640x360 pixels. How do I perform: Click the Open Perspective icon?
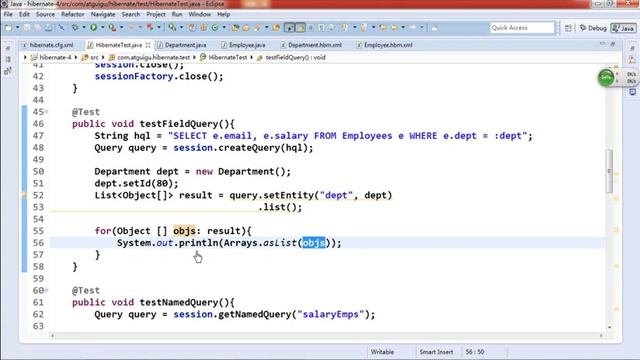coord(568,28)
